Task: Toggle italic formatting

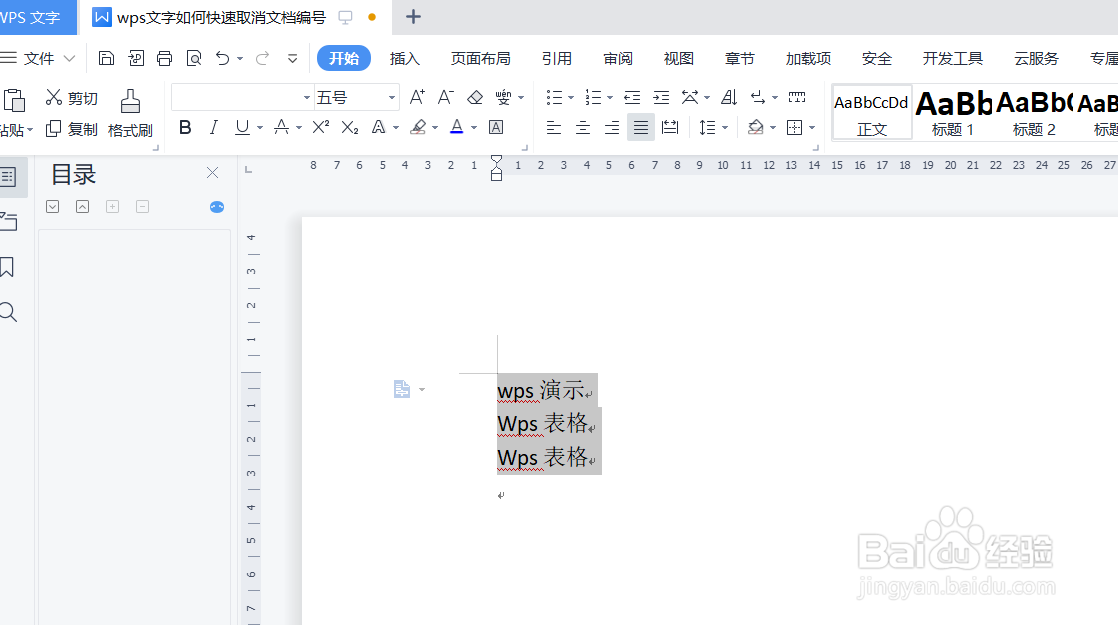Action: (213, 127)
